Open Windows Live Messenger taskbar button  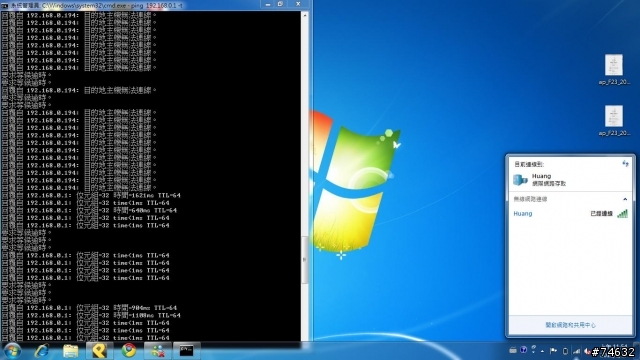tap(158, 351)
